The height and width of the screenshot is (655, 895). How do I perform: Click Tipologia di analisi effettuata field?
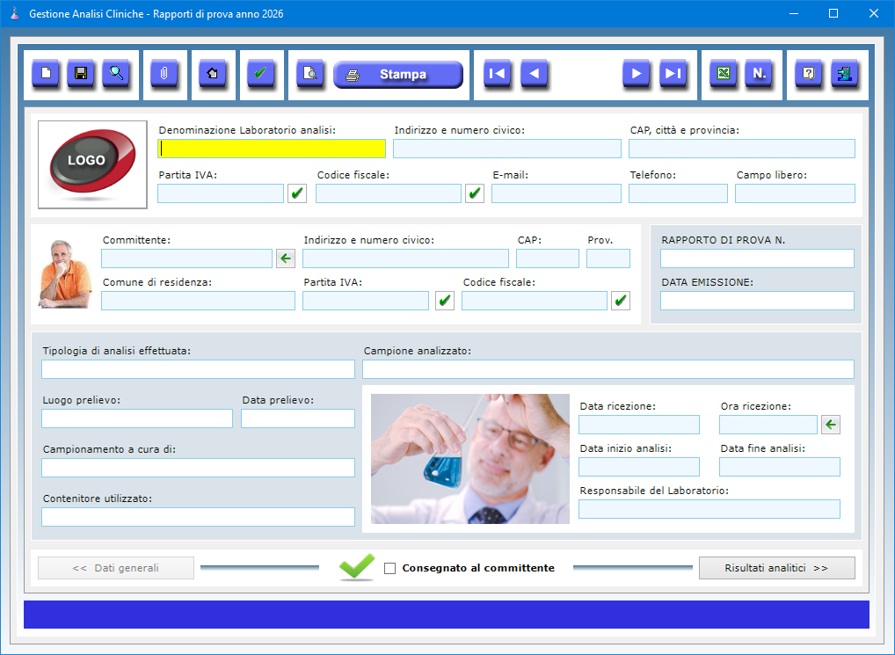point(198,369)
